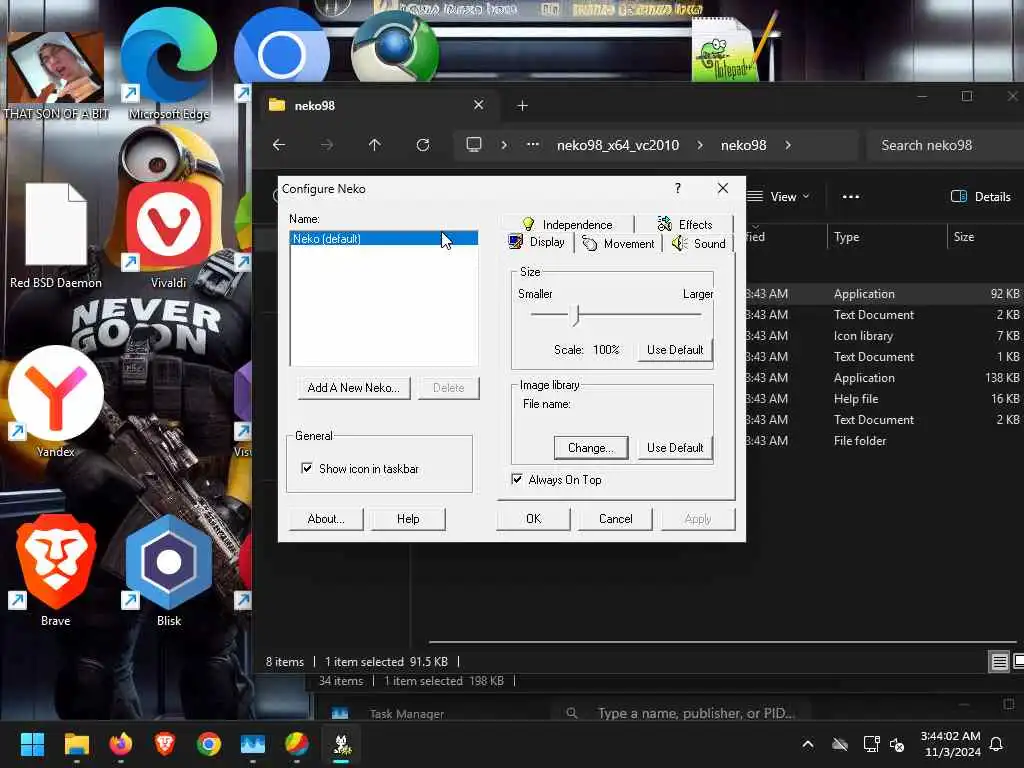
Task: Open the clock and date flyout
Action: tap(950, 744)
